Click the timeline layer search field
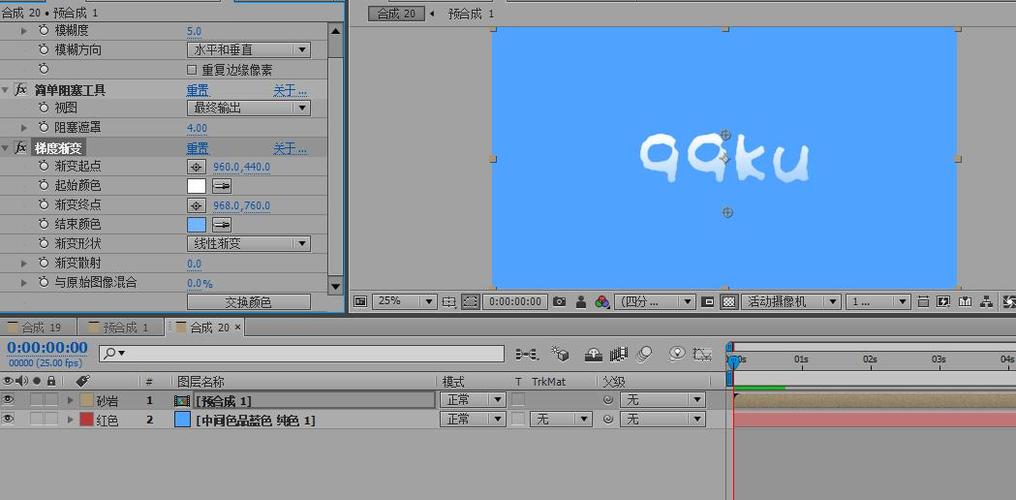The width and height of the screenshot is (1016, 500). tap(301, 354)
